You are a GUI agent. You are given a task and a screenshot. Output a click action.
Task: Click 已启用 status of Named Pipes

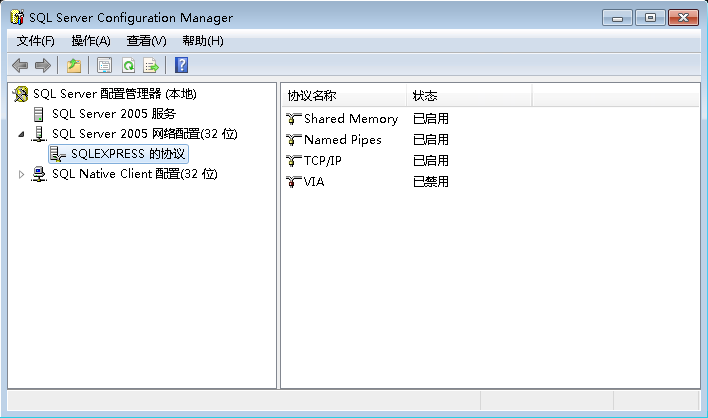431,140
